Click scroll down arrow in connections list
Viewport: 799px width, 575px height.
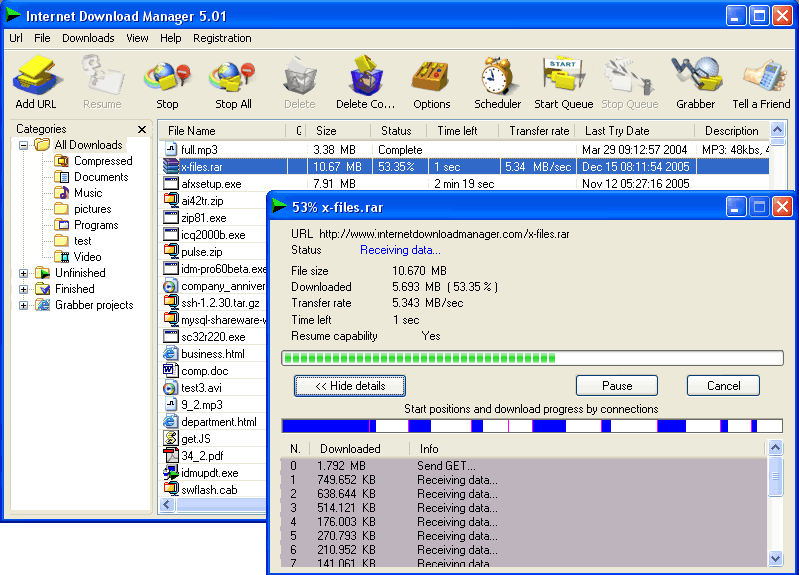tap(775, 558)
